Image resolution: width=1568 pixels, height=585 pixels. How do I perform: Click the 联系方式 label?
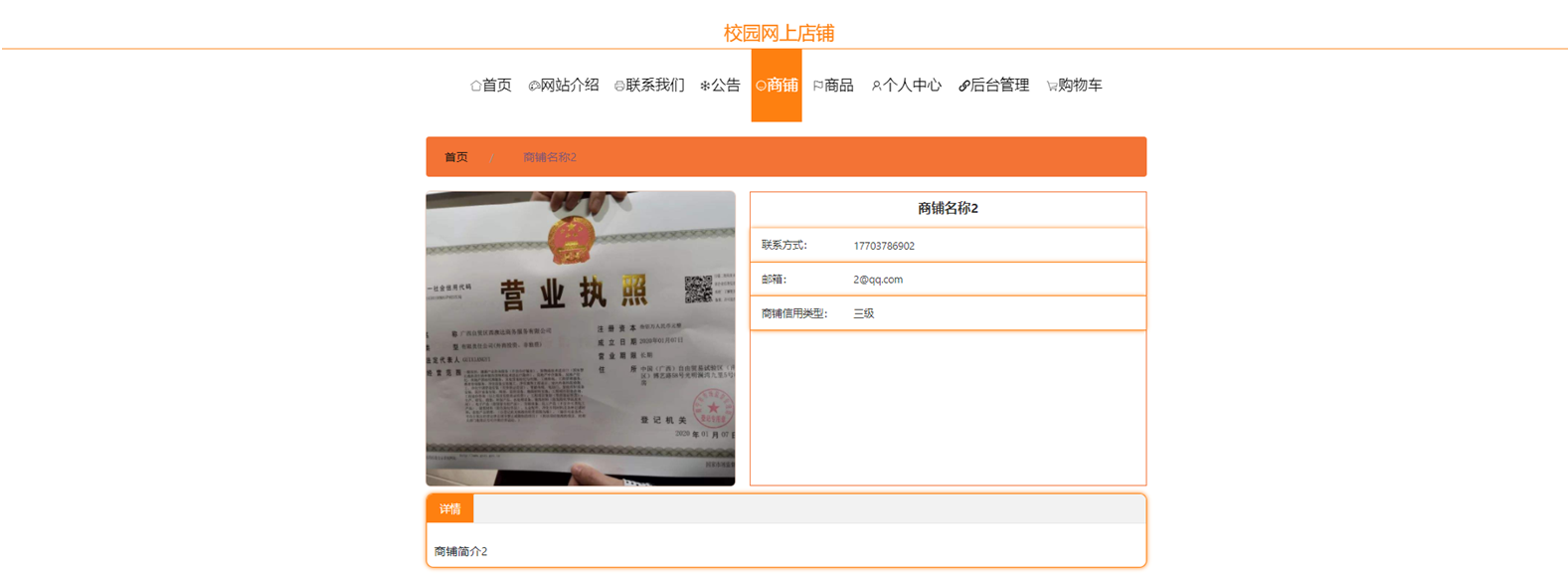(x=784, y=246)
